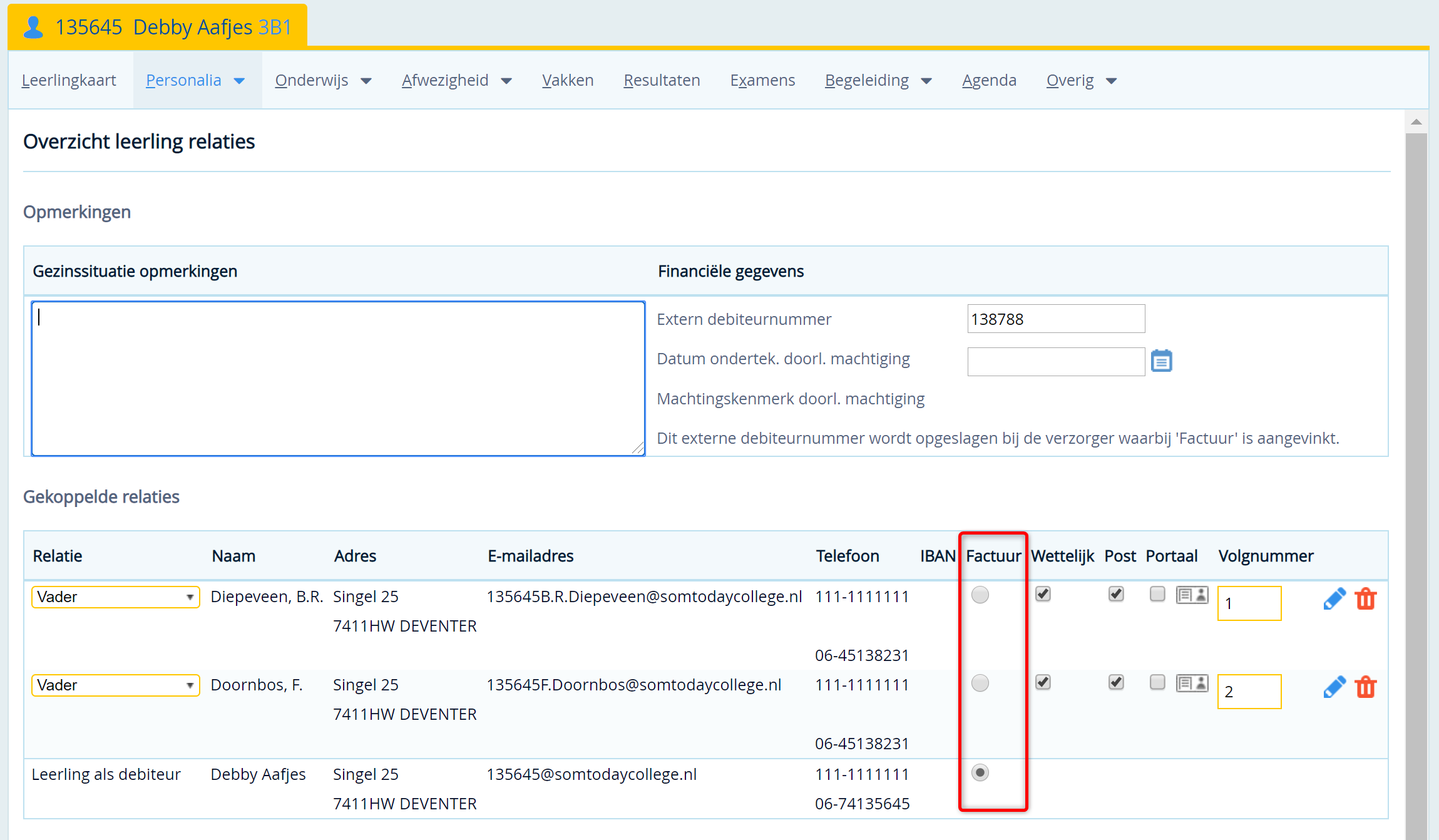Expand the Onderwijs menu arrow
Screen dimensions: 1439x840
point(367,81)
